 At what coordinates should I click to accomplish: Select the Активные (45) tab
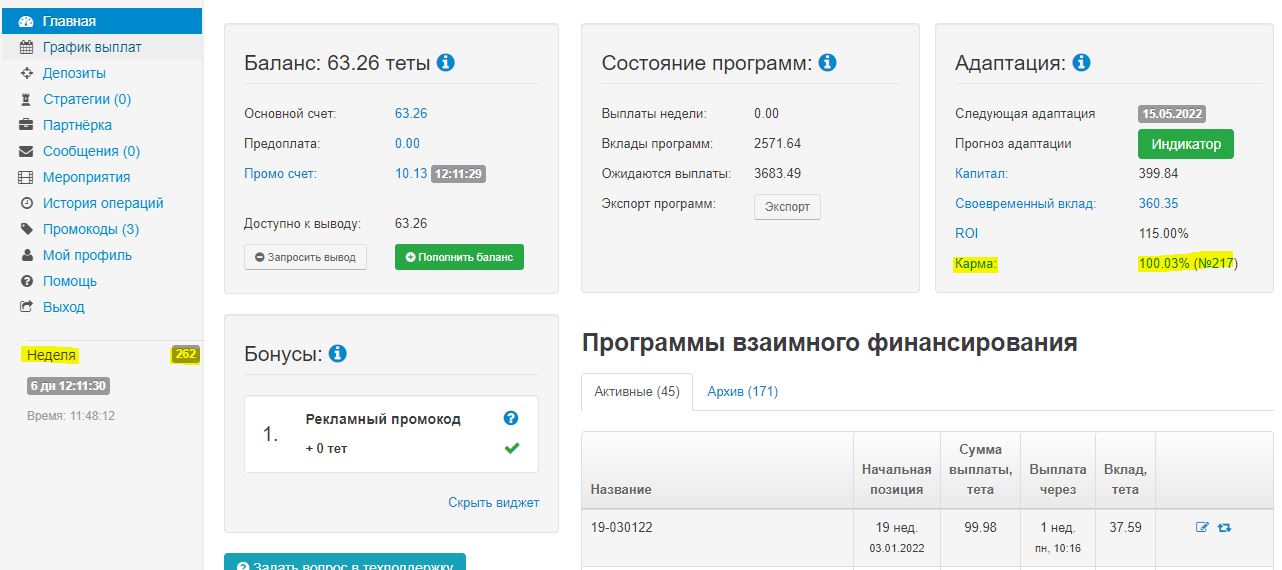pyautogui.click(x=637, y=391)
